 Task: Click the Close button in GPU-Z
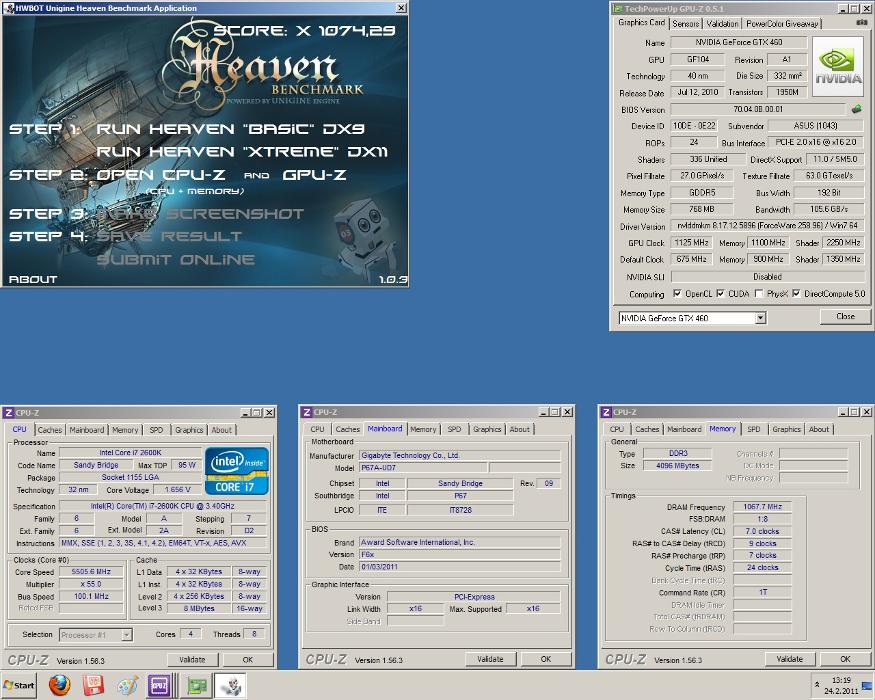[x=845, y=316]
